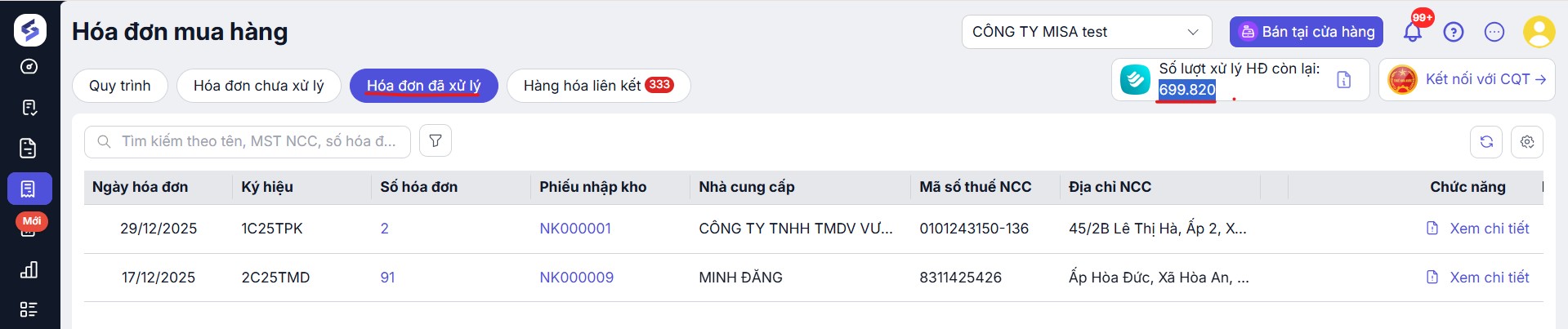This screenshot has width=1568, height=329.
Task: Click Kết nối với CQT link
Action: pyautogui.click(x=1485, y=79)
